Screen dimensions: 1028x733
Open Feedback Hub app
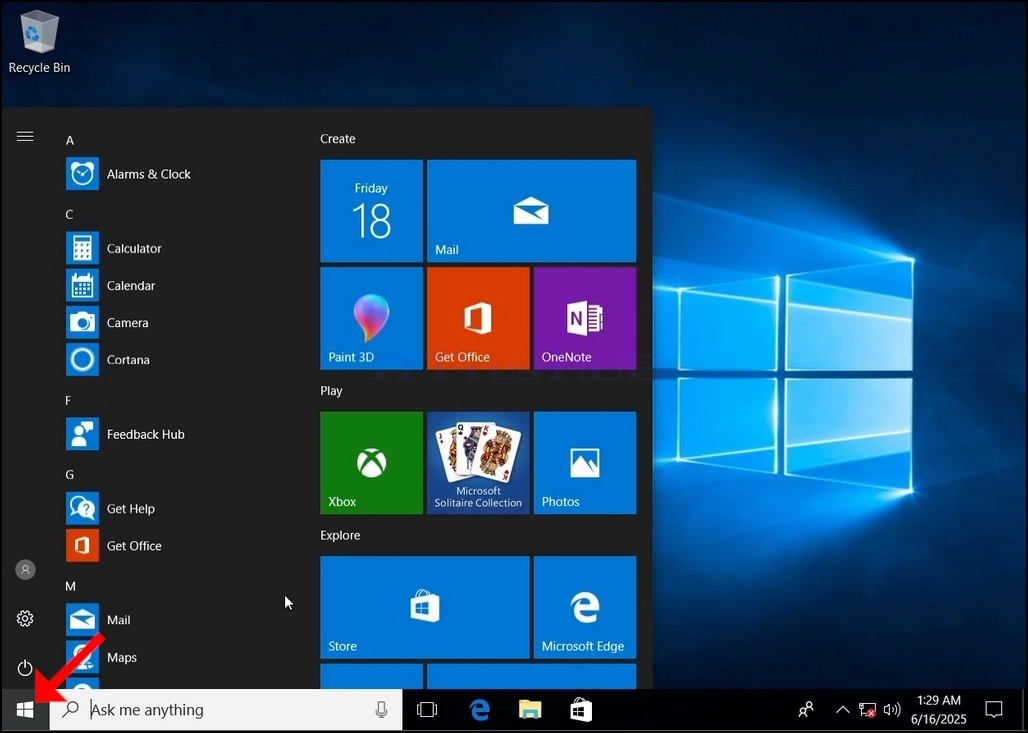click(126, 434)
